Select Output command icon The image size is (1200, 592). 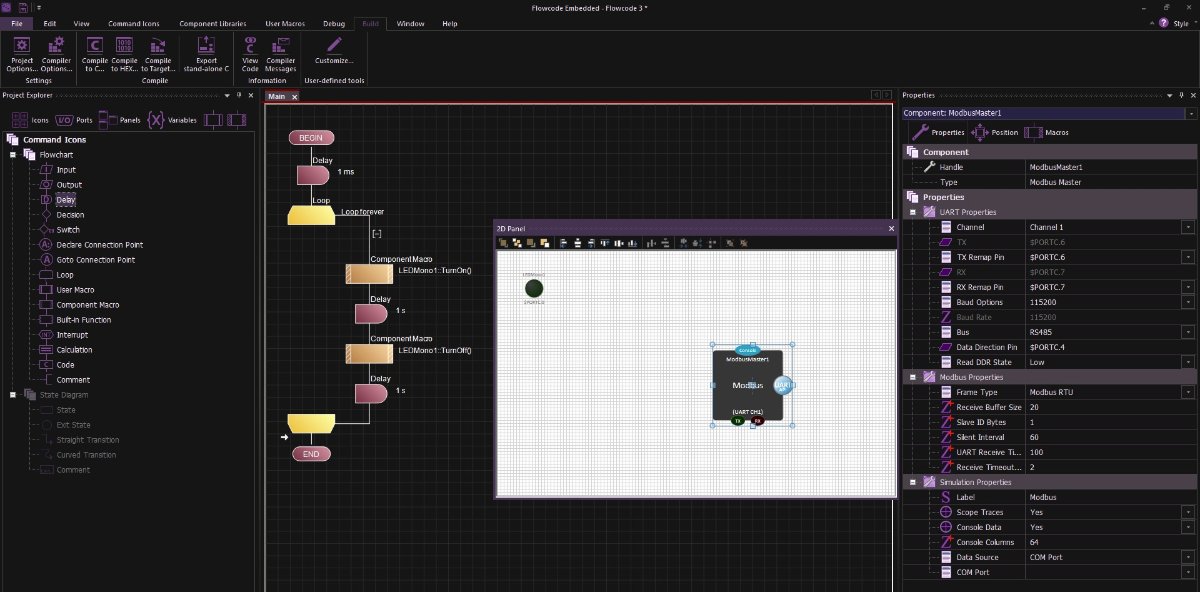(x=60, y=185)
